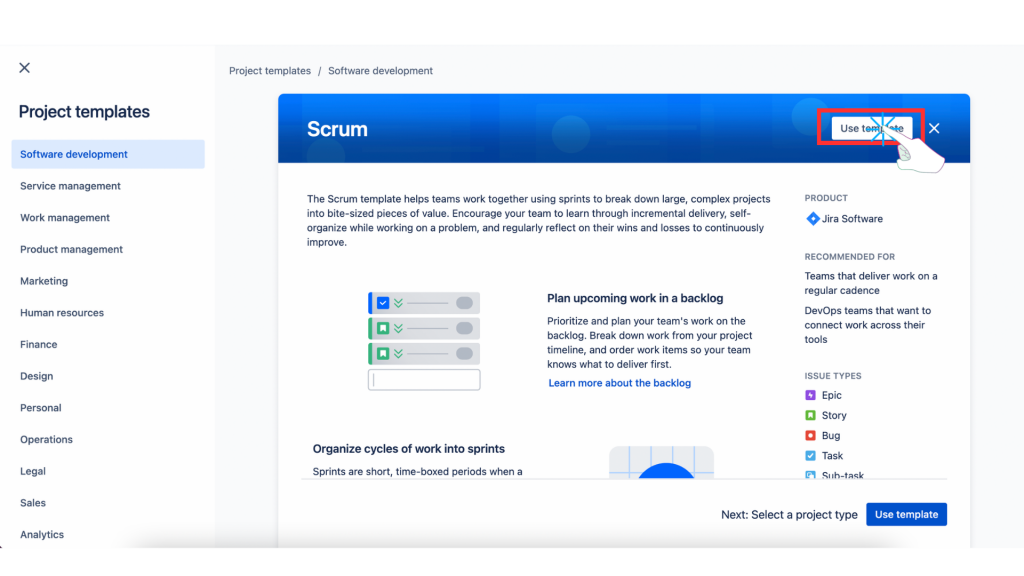The width and height of the screenshot is (1024, 576).
Task: Click the Scrum title heading
Action: 337,129
